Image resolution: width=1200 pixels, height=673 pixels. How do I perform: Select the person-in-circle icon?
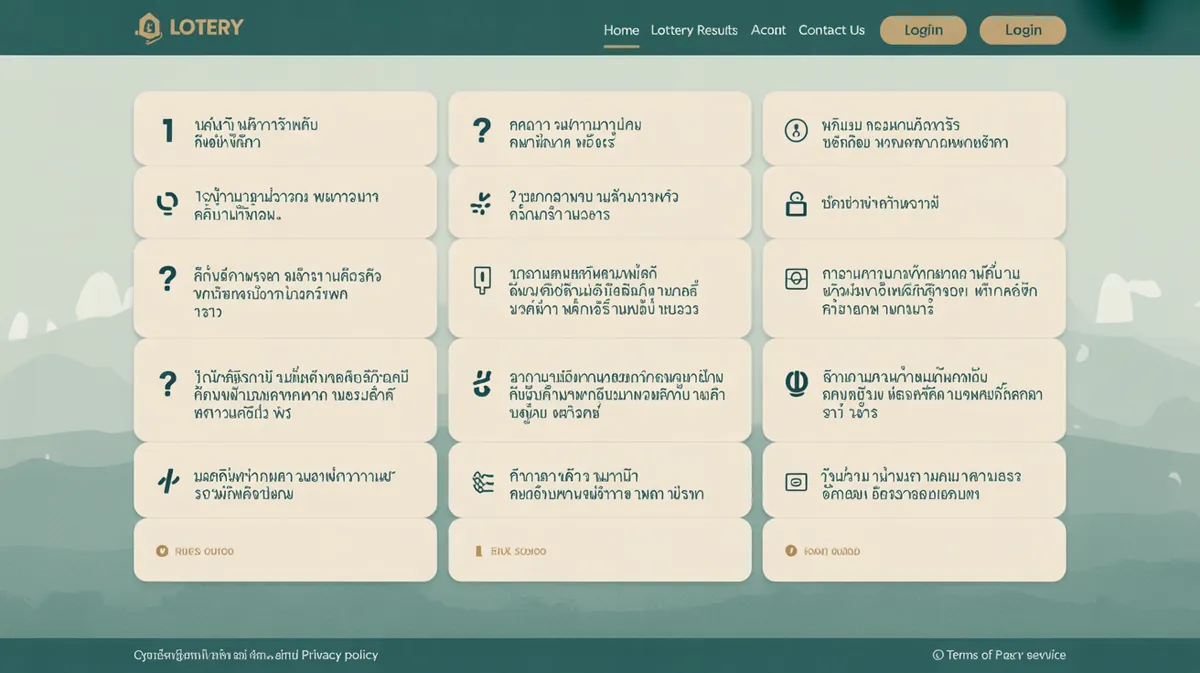[x=796, y=130]
